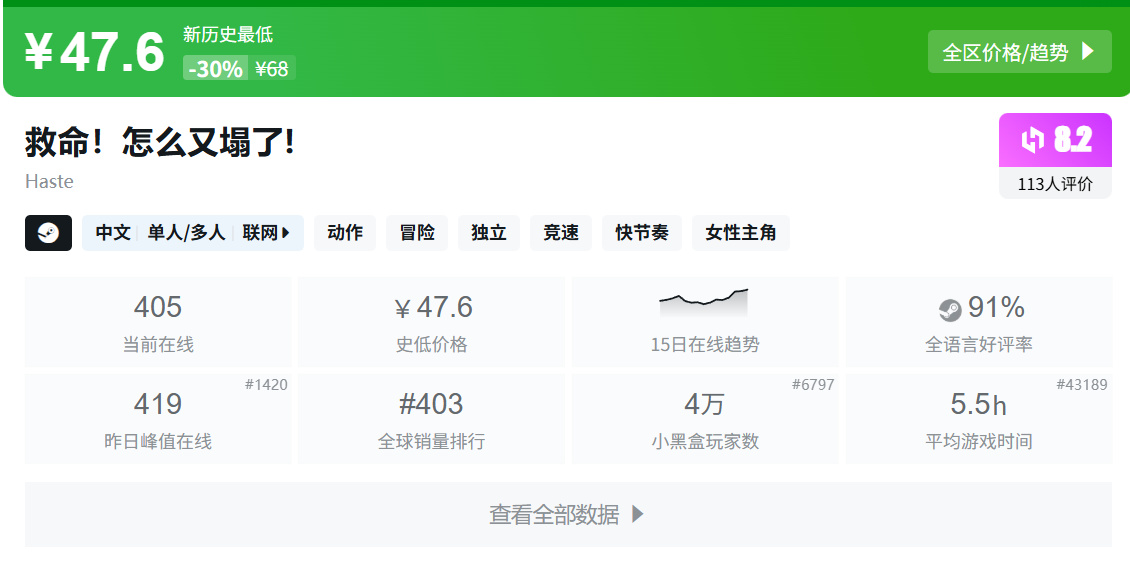Viewport: 1130px width, 581px height.
Task: Open the 全区价格/趋势 price trend button
Action: tap(1019, 52)
